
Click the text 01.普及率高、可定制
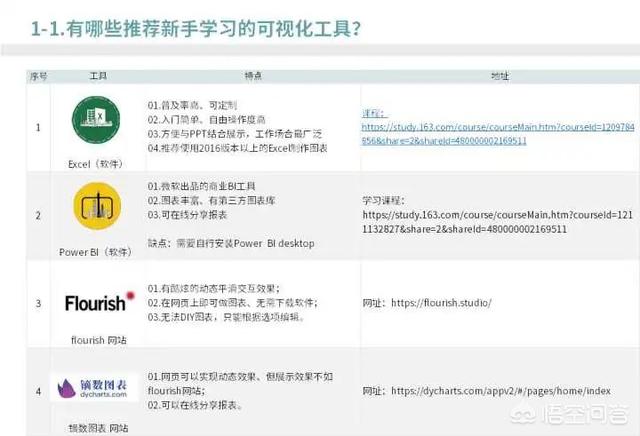click(192, 105)
